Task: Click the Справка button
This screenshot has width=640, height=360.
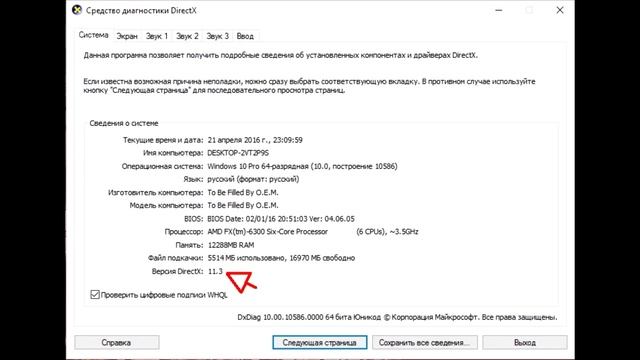Action: (117, 342)
